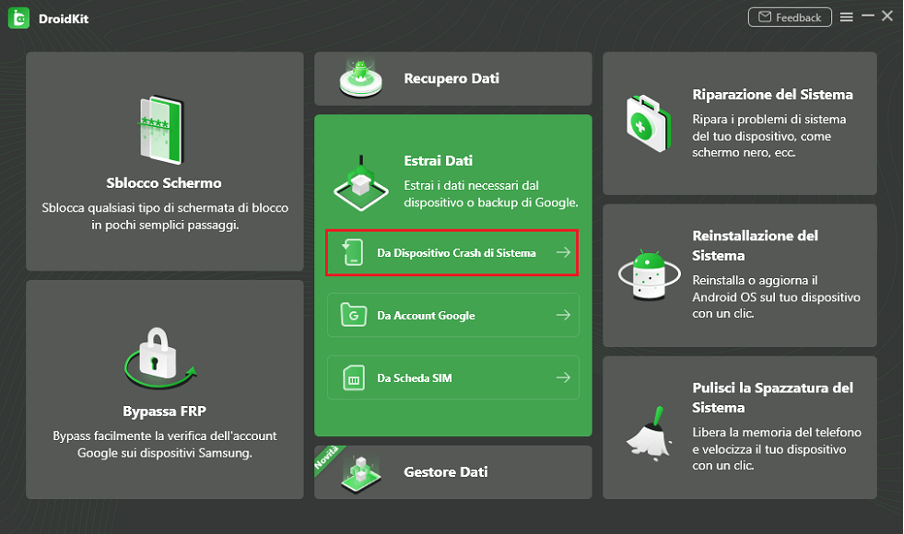Click arrow beside Da Dispositivo Crash di Sistema

pos(563,253)
